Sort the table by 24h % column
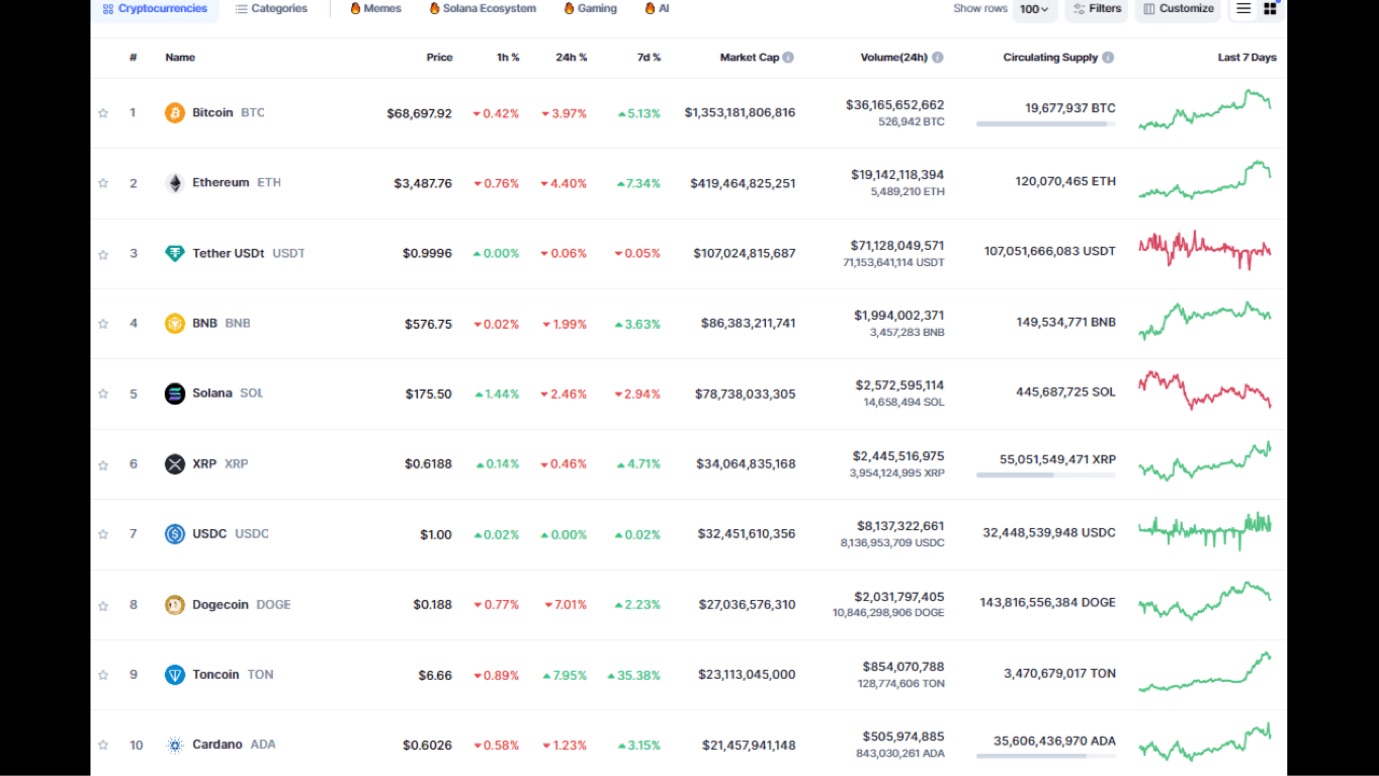Image resolution: width=1379 pixels, height=776 pixels. click(x=571, y=58)
